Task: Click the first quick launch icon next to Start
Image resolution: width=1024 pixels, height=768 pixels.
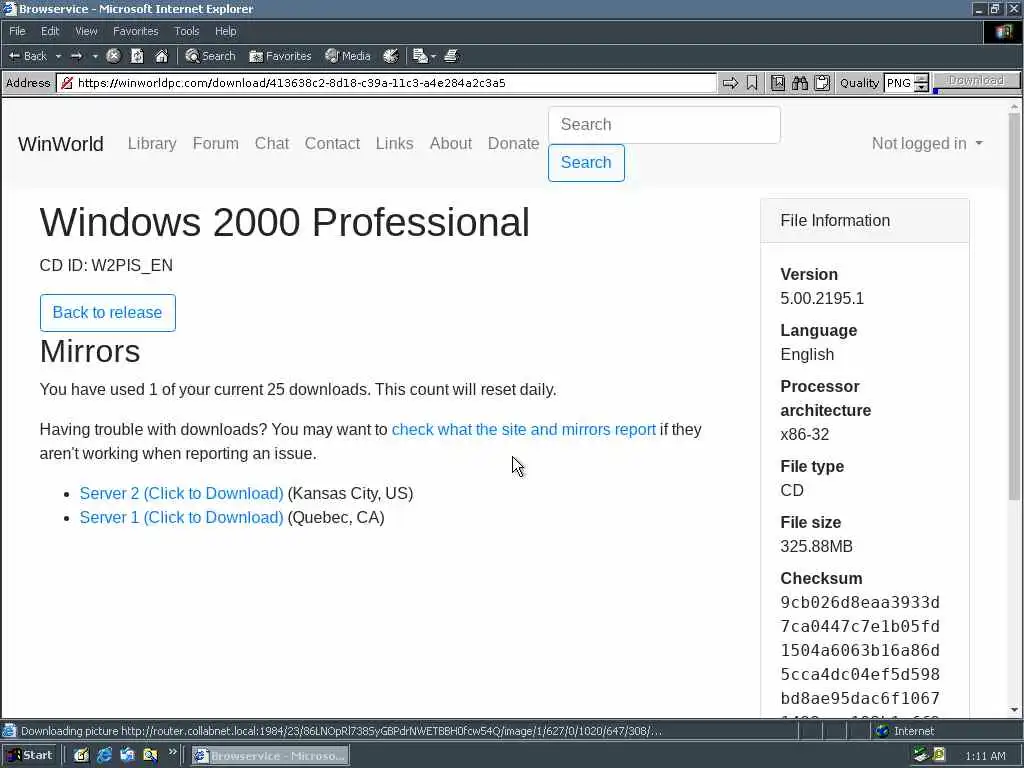Action: 81,756
